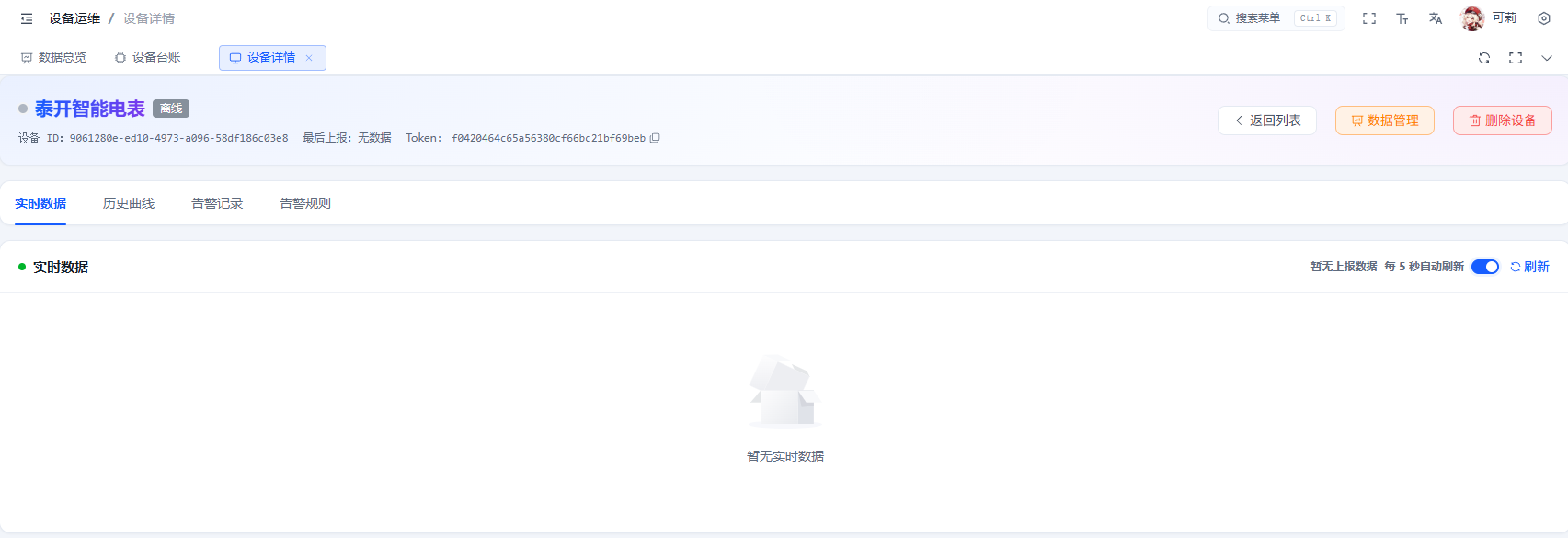Switch to the 数据总览 tab

coord(53,58)
